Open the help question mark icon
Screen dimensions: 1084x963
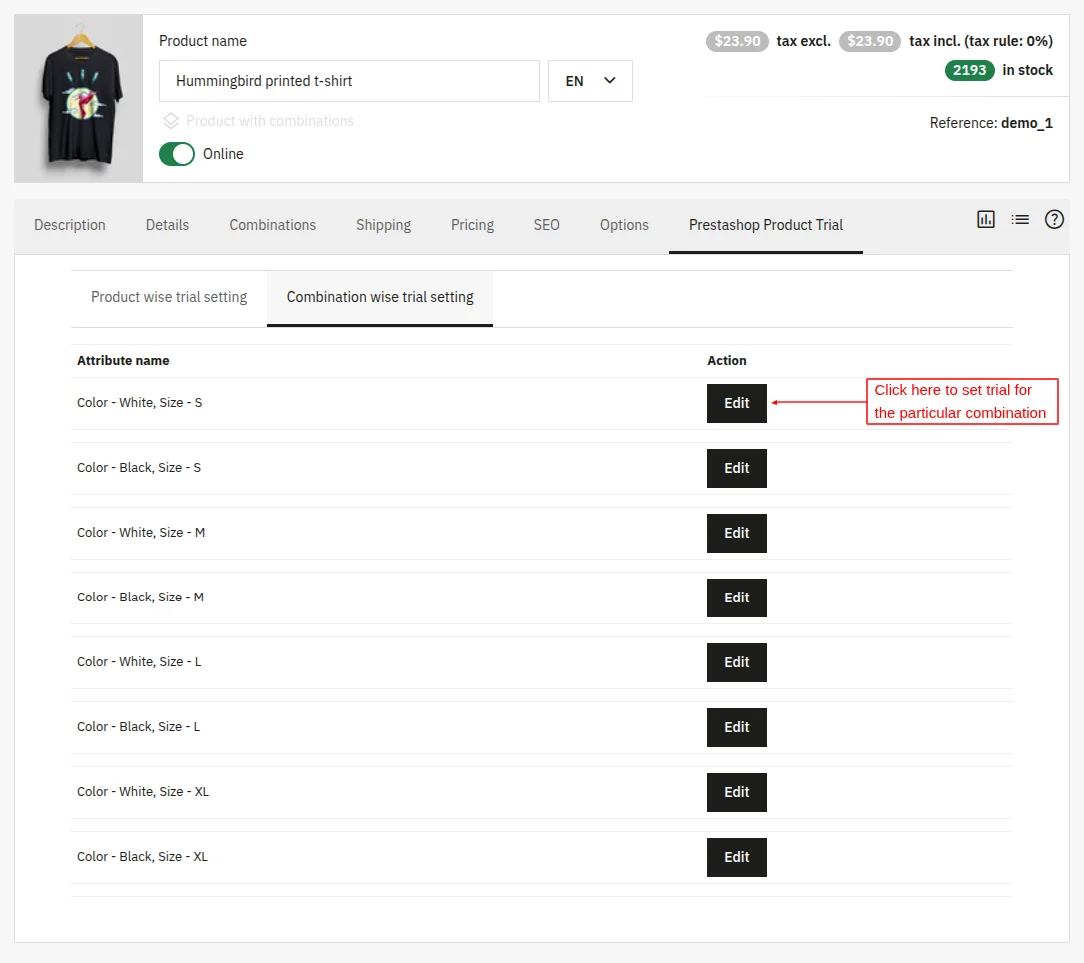(x=1054, y=220)
